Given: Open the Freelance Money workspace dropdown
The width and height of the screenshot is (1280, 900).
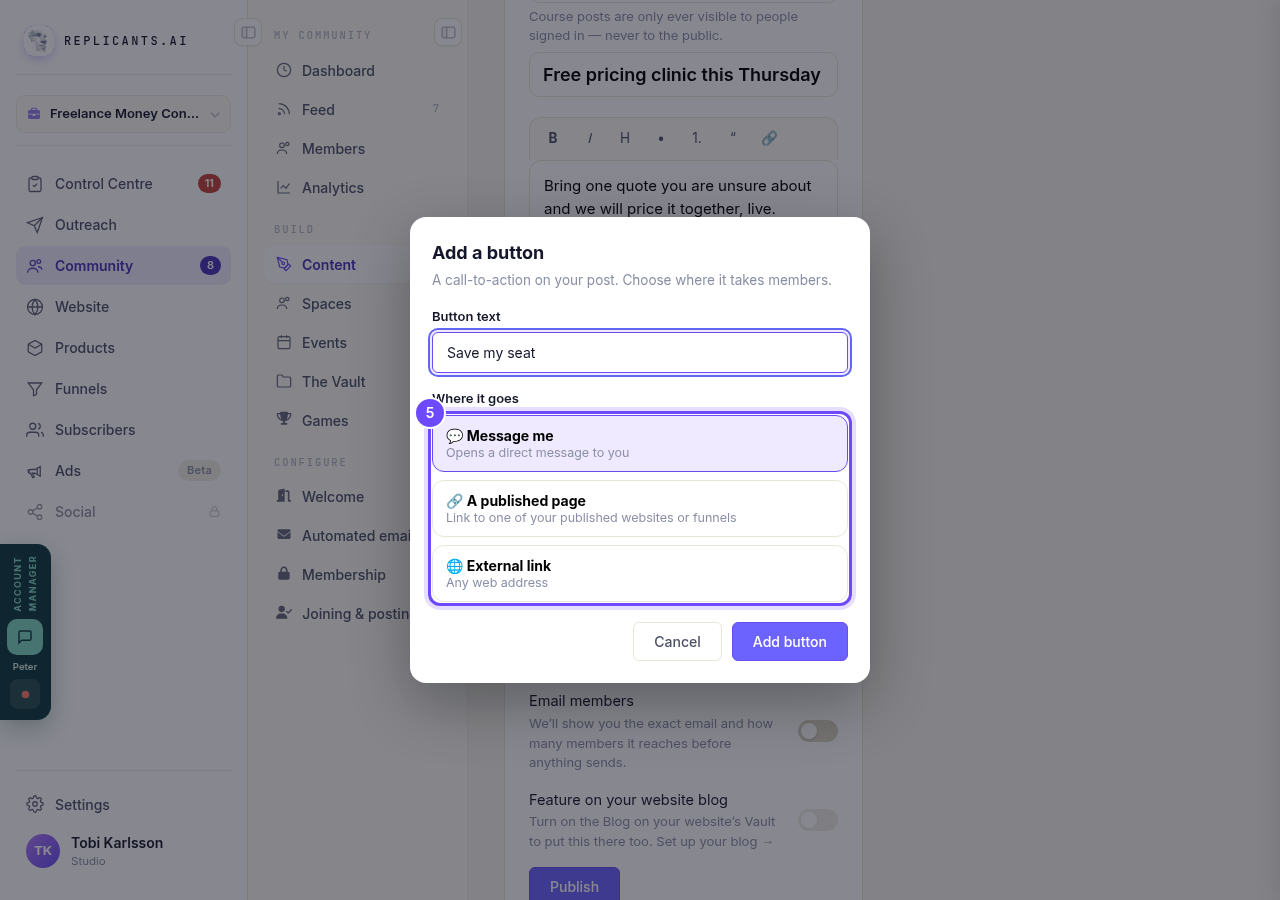Looking at the screenshot, I should 124,114.
